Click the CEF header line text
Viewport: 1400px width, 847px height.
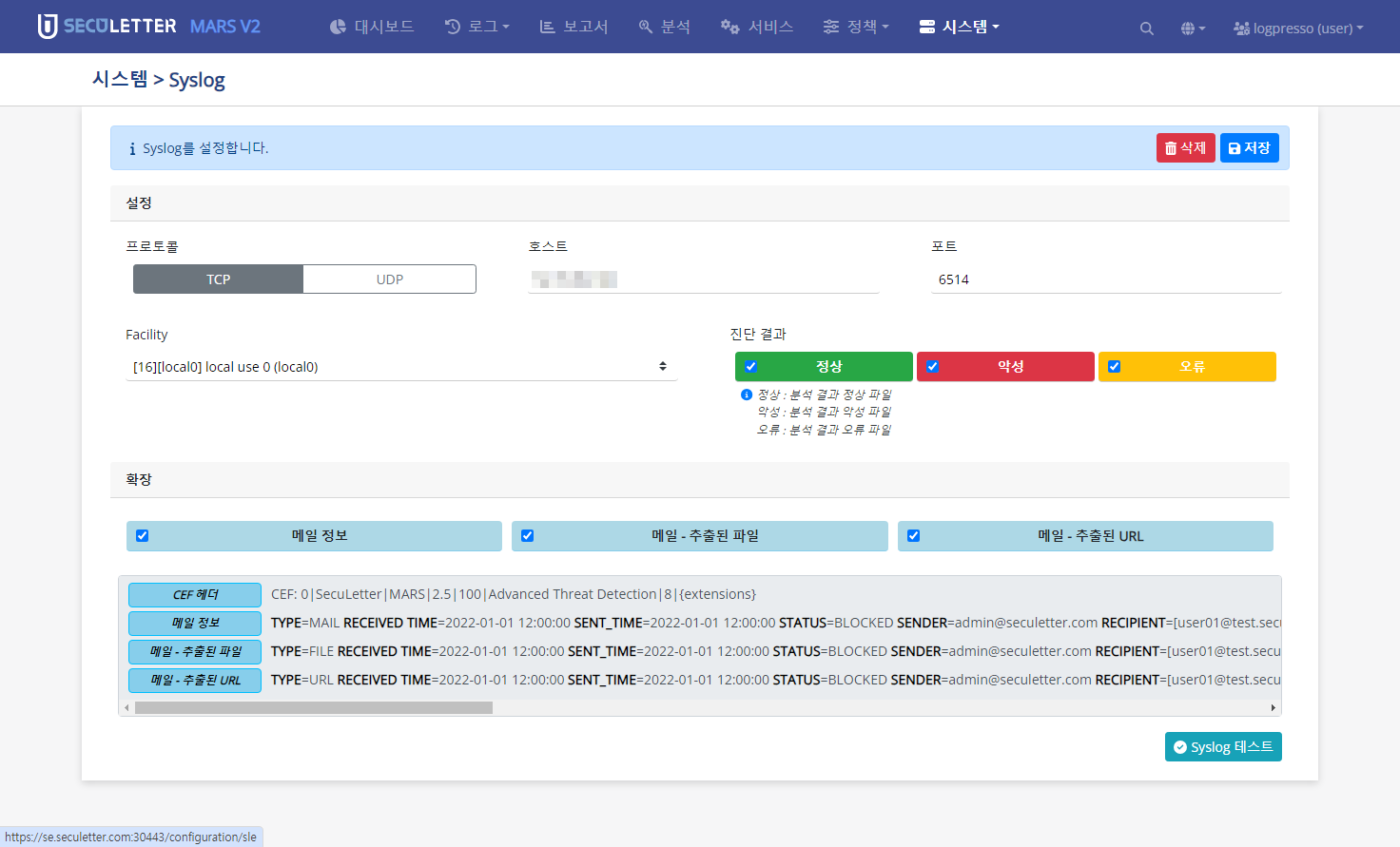pyautogui.click(x=514, y=594)
